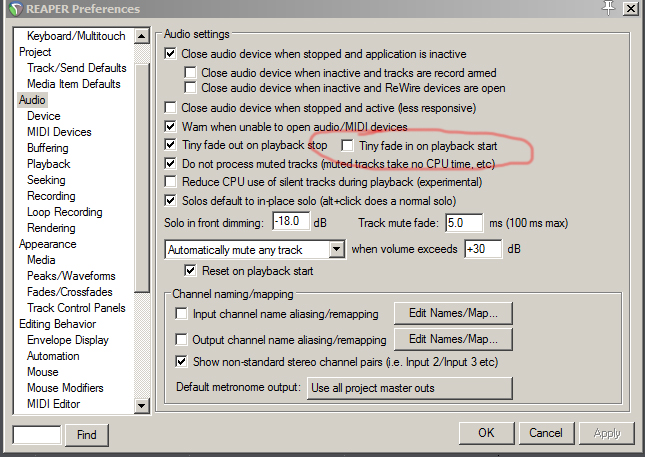Open Default metronome output selector

(410, 388)
